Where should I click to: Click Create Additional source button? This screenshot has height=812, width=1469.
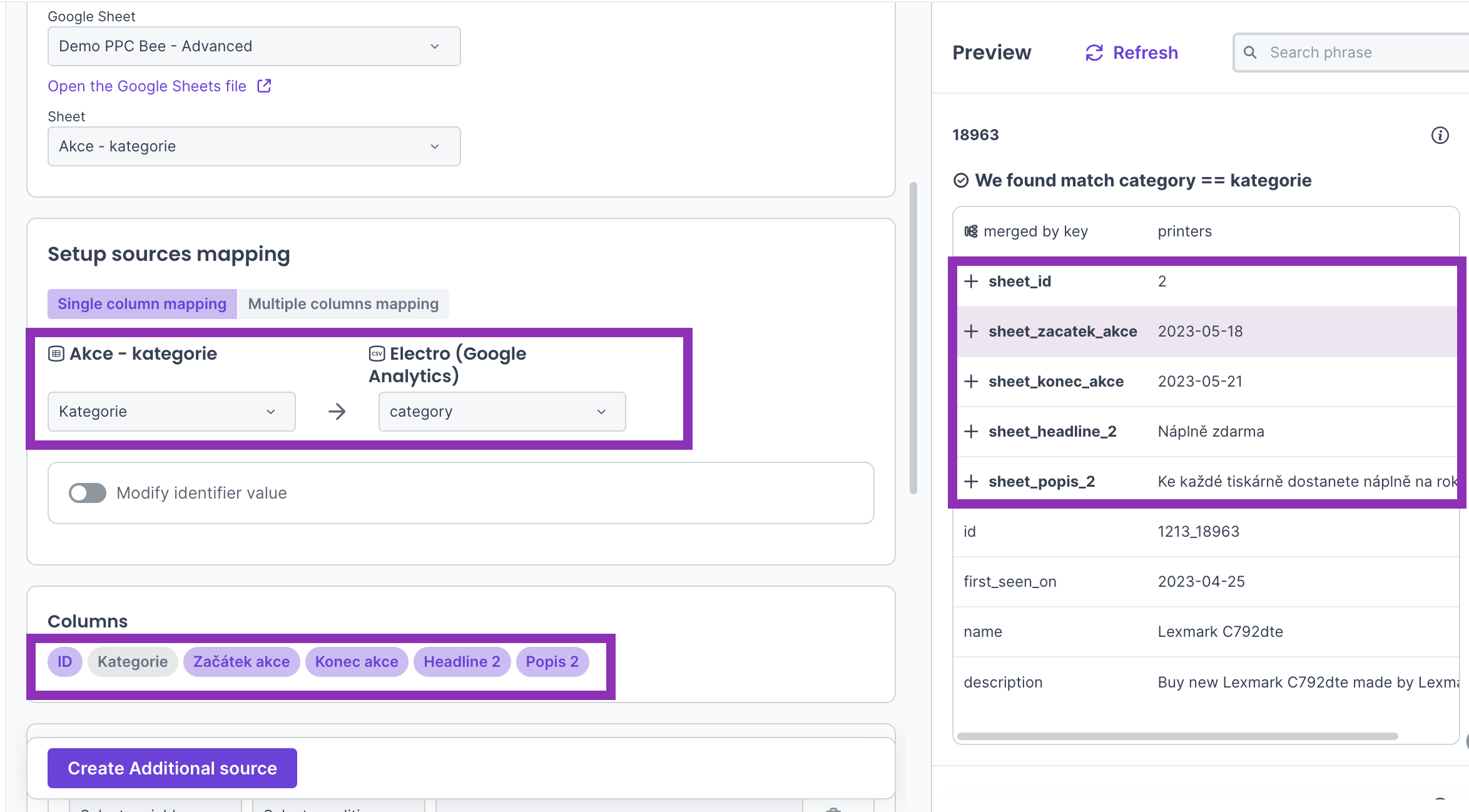pos(172,768)
